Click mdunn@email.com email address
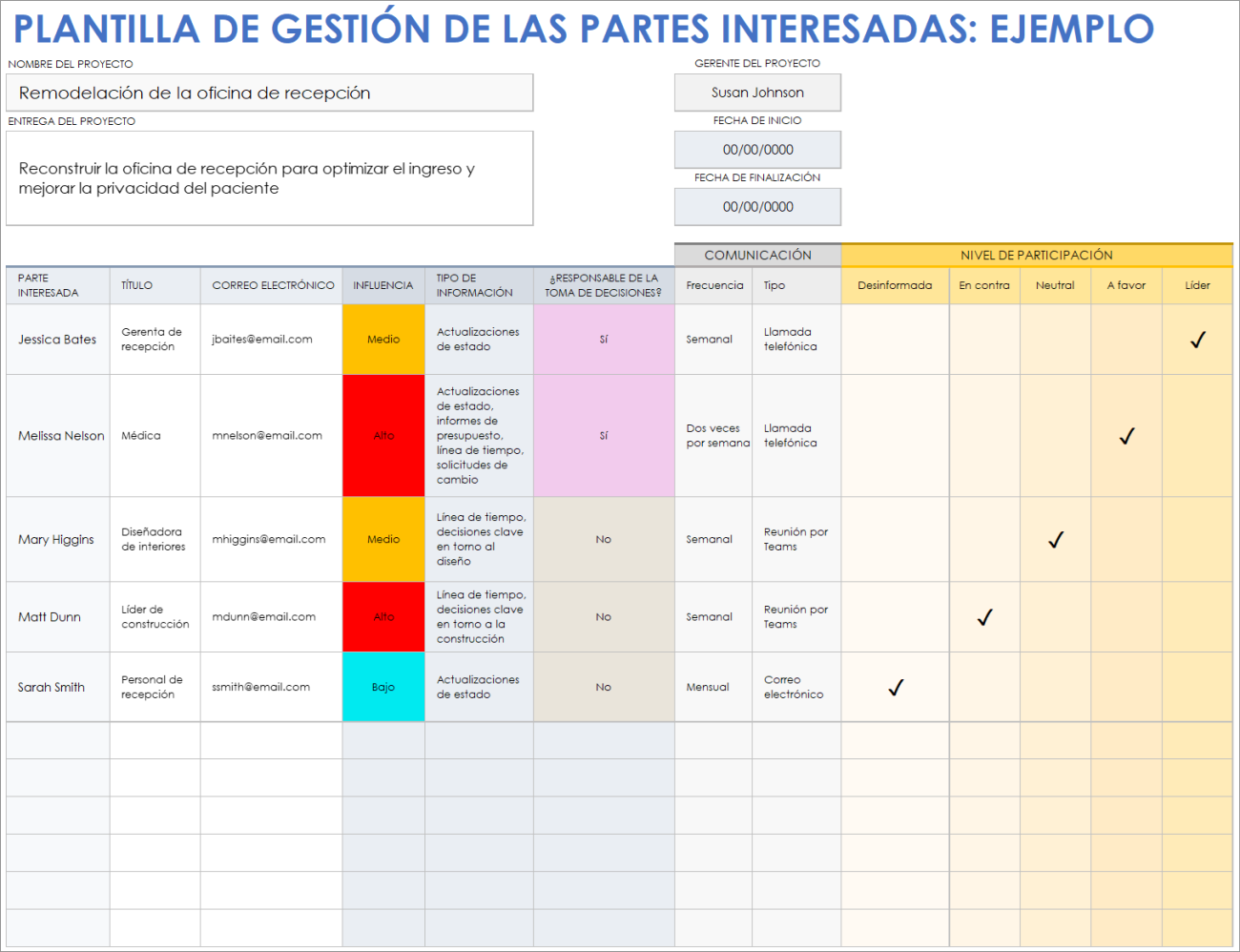1240x952 pixels. coord(263,617)
